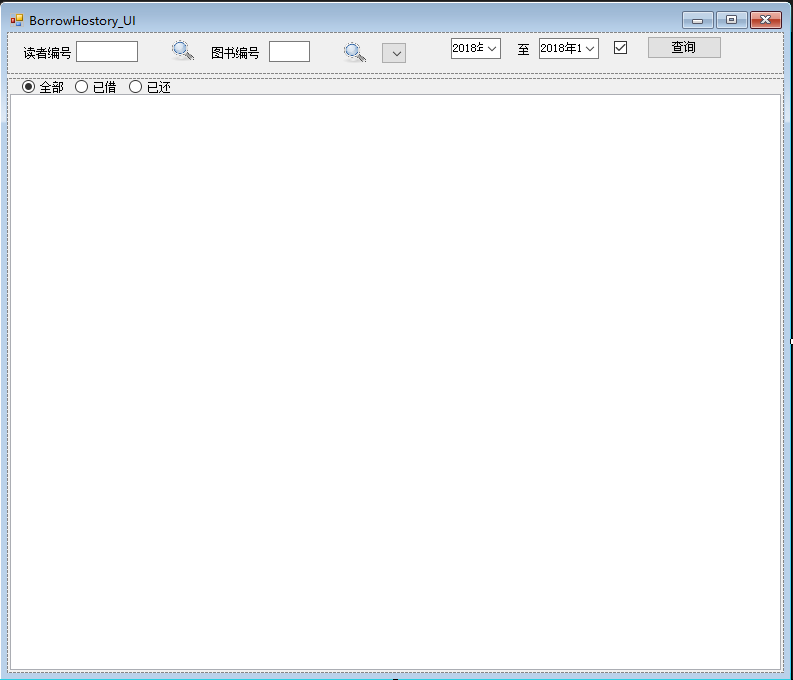Viewport: 793px width, 680px height.
Task: Open the gray dropdown after book search icon
Action: click(394, 53)
